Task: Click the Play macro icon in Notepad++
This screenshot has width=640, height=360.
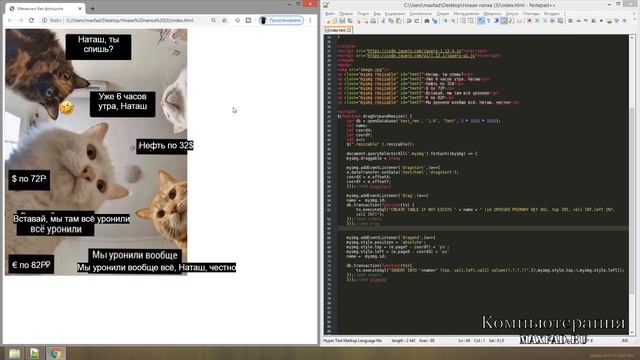Action: pos(544,21)
